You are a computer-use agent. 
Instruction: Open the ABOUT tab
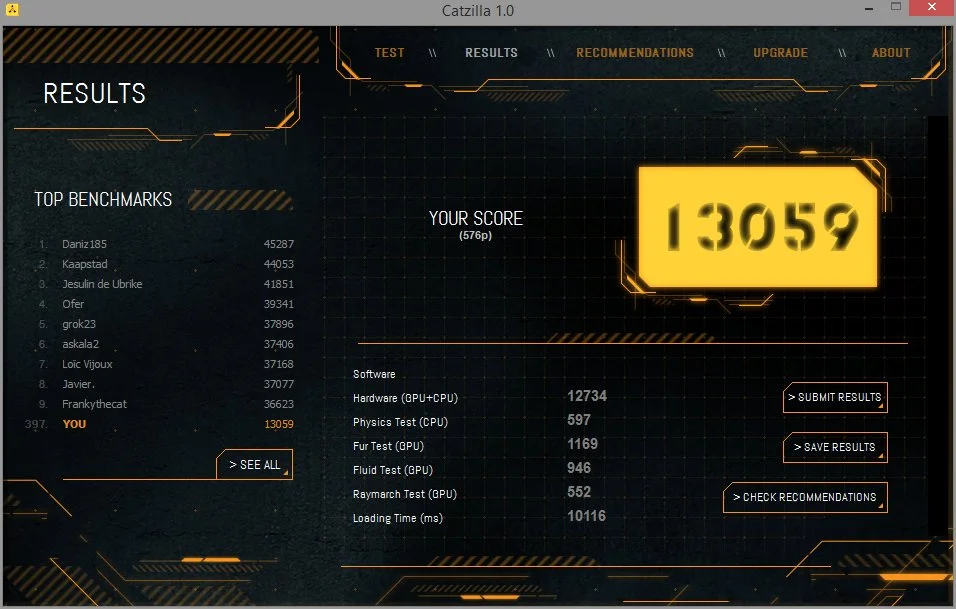tap(891, 53)
